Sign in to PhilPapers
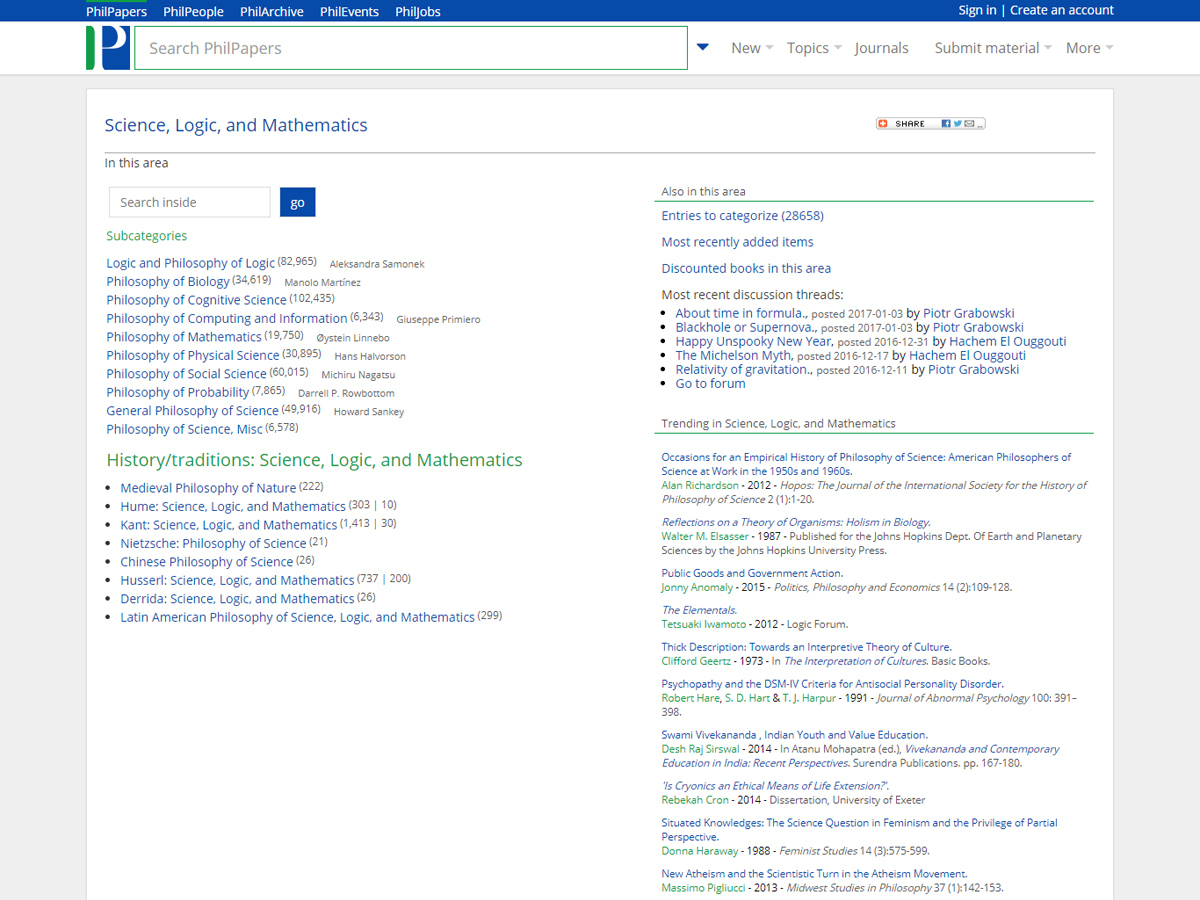Viewport: 1200px width, 900px height. click(x=977, y=10)
